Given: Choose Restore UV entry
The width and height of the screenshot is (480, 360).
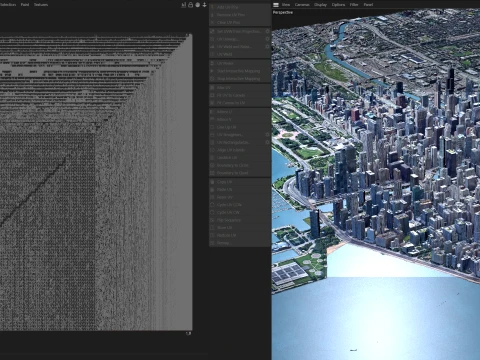Looking at the screenshot, I should click(239, 235).
